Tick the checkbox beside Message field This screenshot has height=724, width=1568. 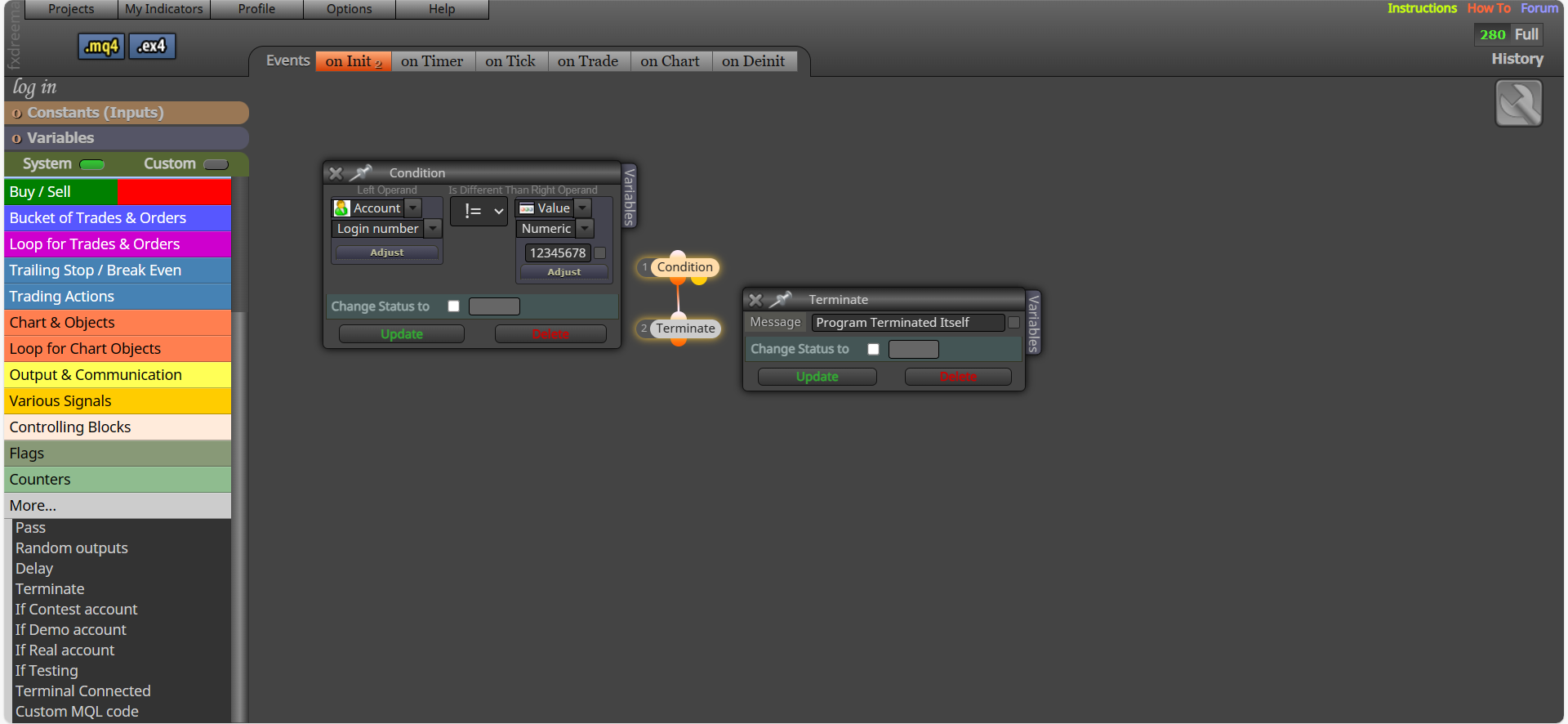[1013, 323]
